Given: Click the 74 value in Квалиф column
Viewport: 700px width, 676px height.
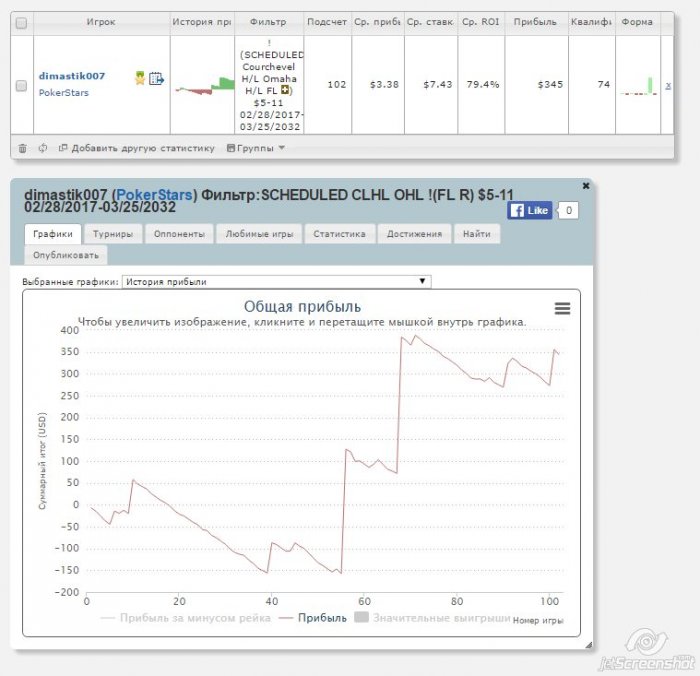Looking at the screenshot, I should point(604,84).
